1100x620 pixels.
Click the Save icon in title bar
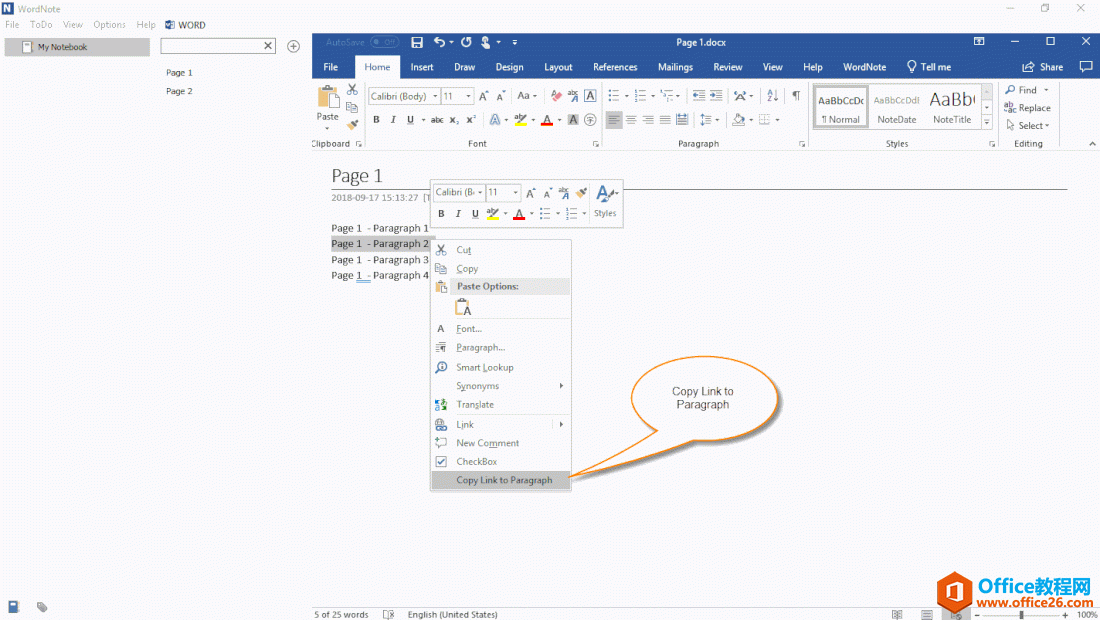(x=417, y=42)
